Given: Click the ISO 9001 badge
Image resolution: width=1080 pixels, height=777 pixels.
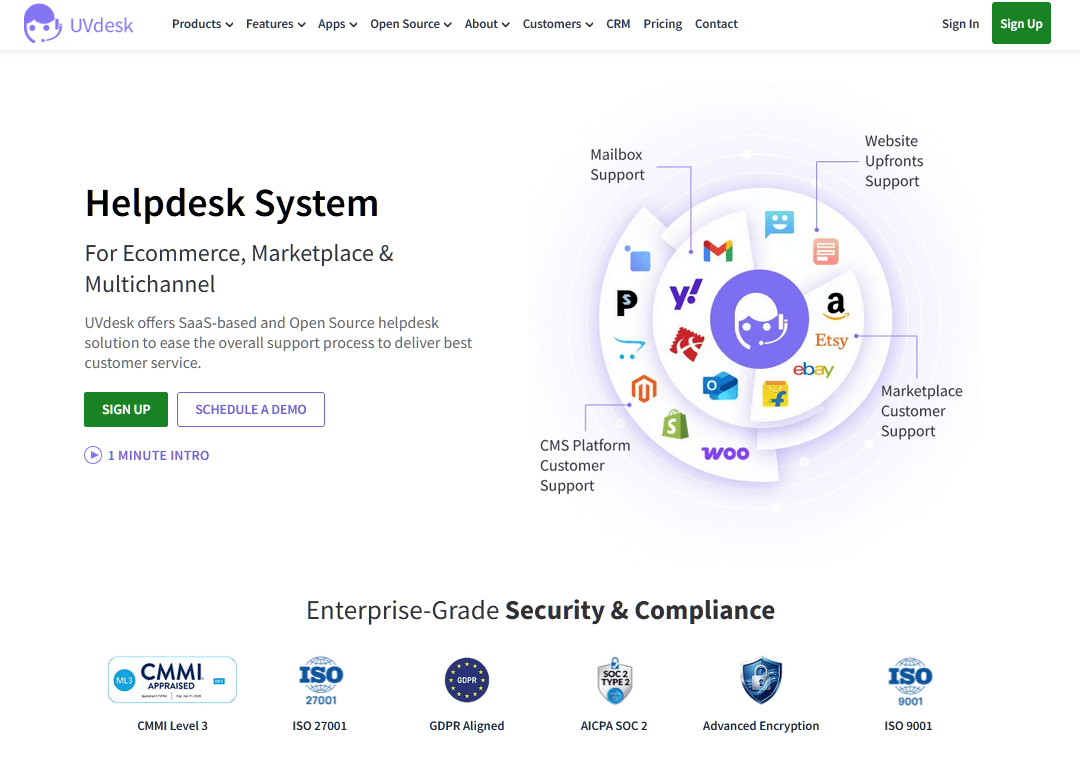Looking at the screenshot, I should tap(910, 681).
